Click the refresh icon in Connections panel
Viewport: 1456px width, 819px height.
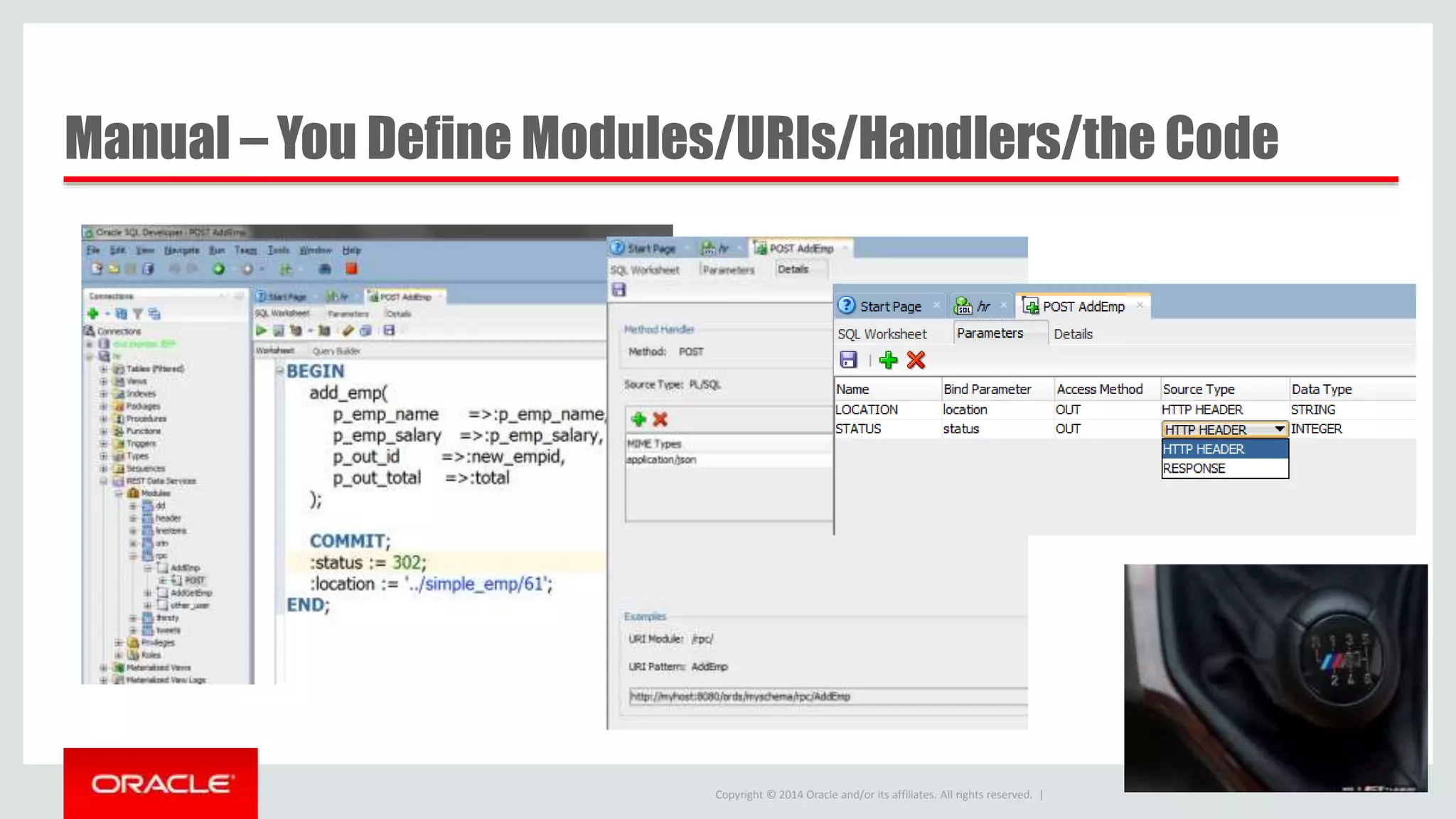[121, 314]
